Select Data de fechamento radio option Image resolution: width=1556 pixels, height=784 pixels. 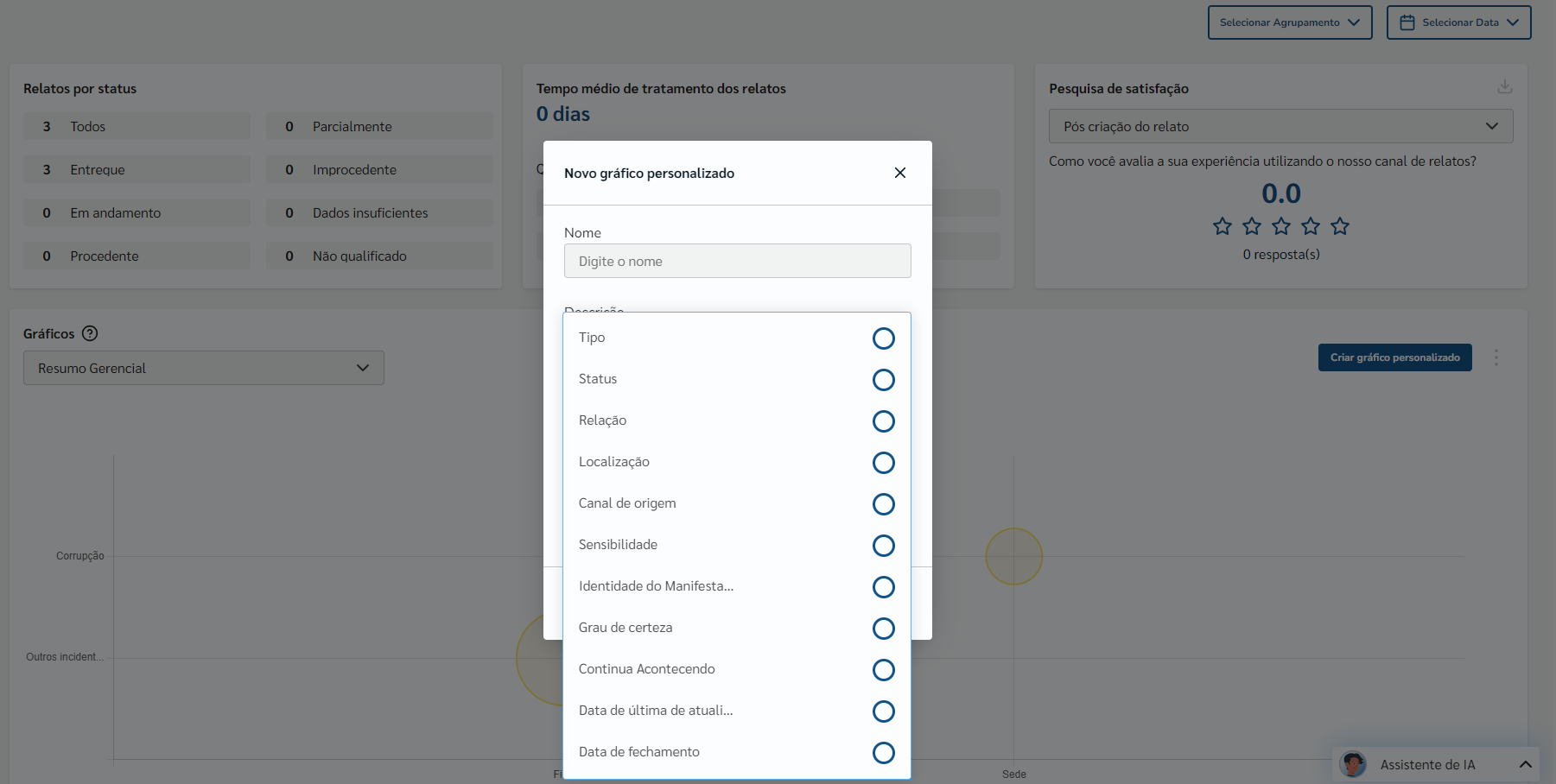(x=883, y=753)
